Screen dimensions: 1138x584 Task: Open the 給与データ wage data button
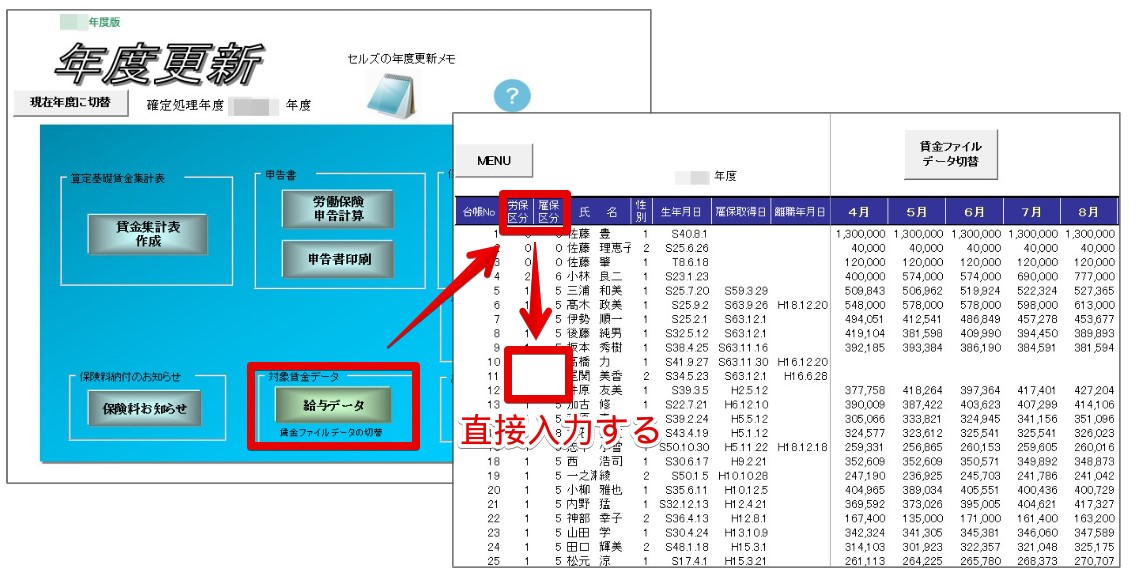tap(333, 405)
